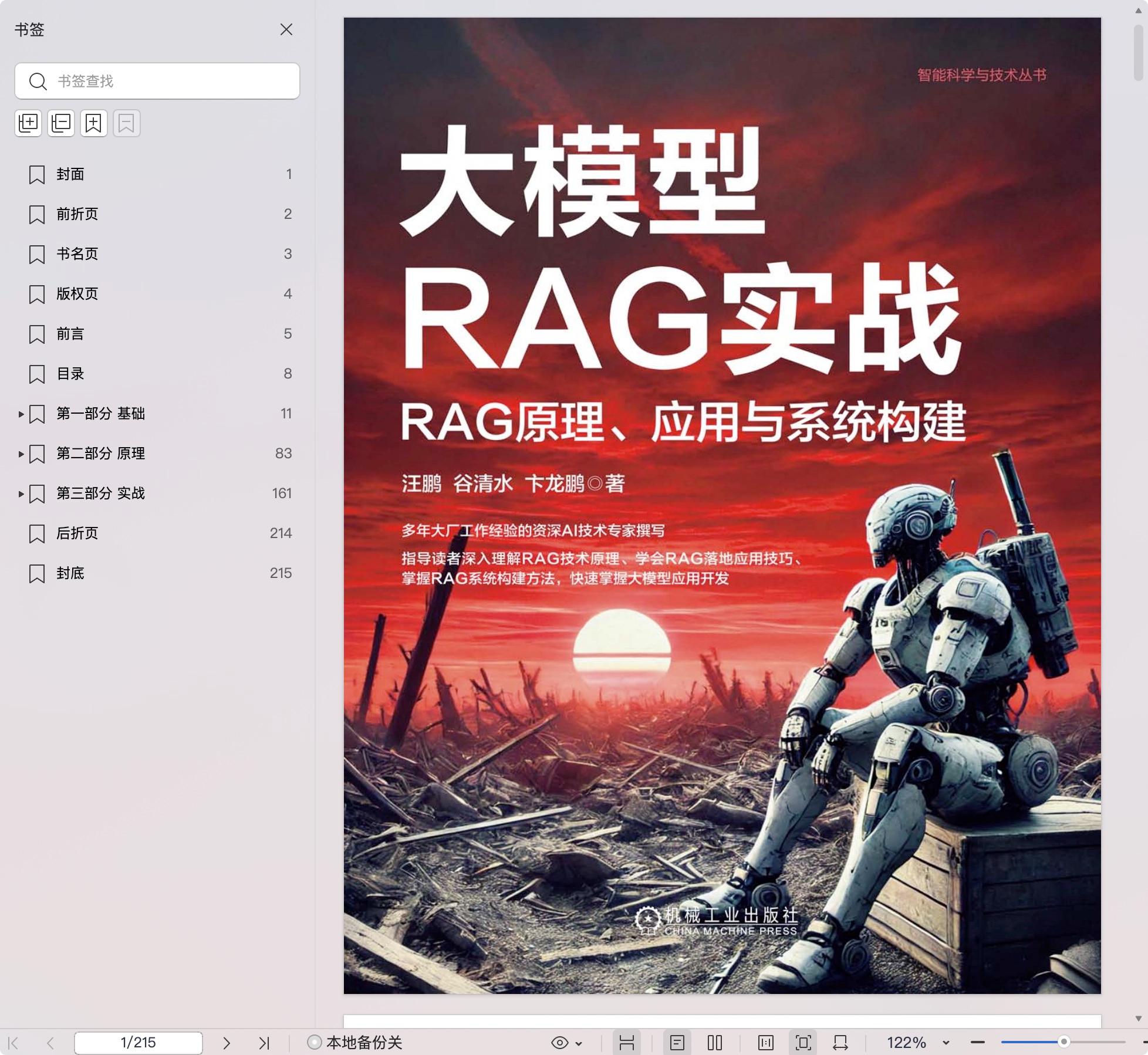The image size is (1148, 1055).
Task: Go to the previous page
Action: coord(50,1043)
